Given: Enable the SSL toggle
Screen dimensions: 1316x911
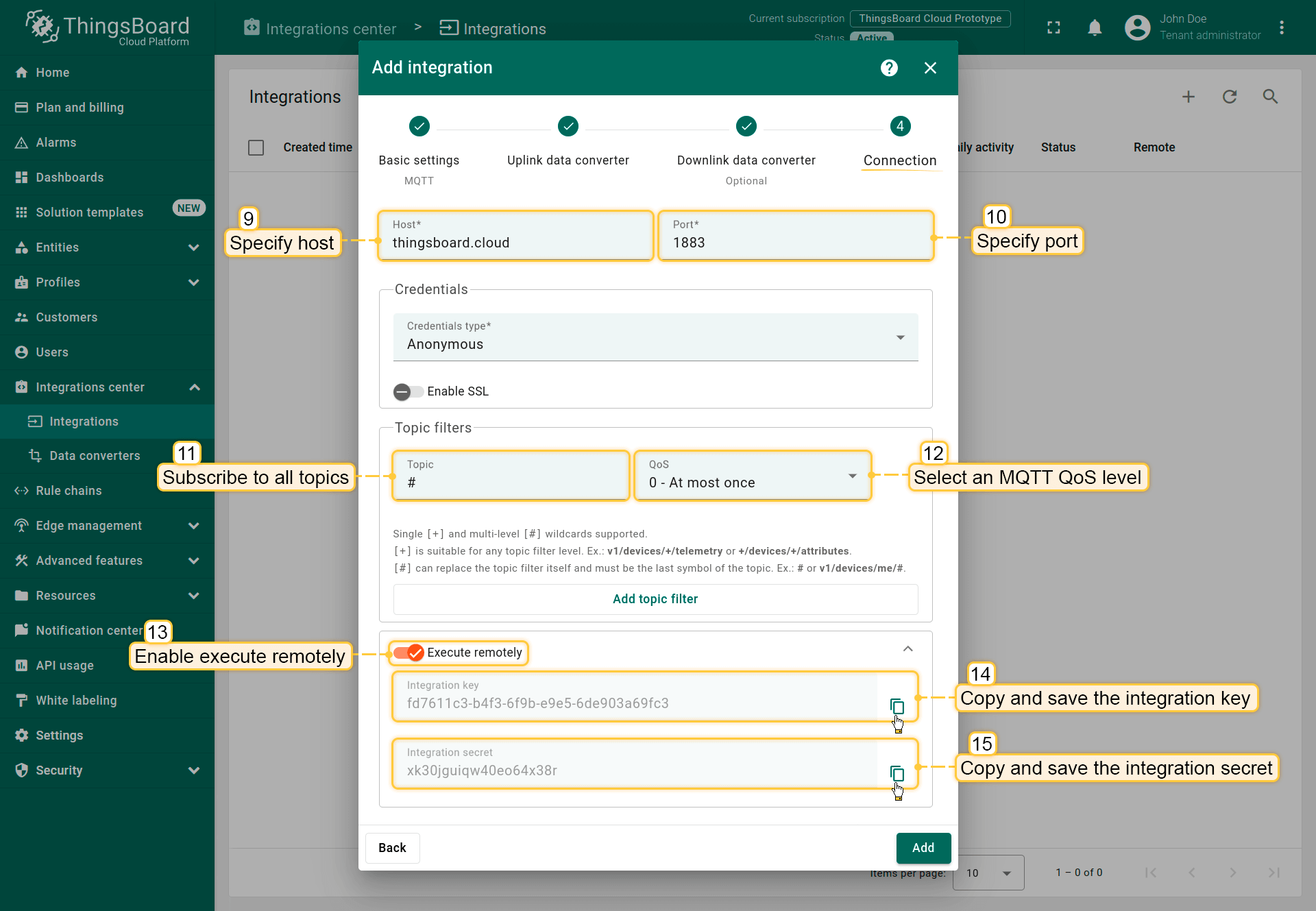Looking at the screenshot, I should 409,391.
